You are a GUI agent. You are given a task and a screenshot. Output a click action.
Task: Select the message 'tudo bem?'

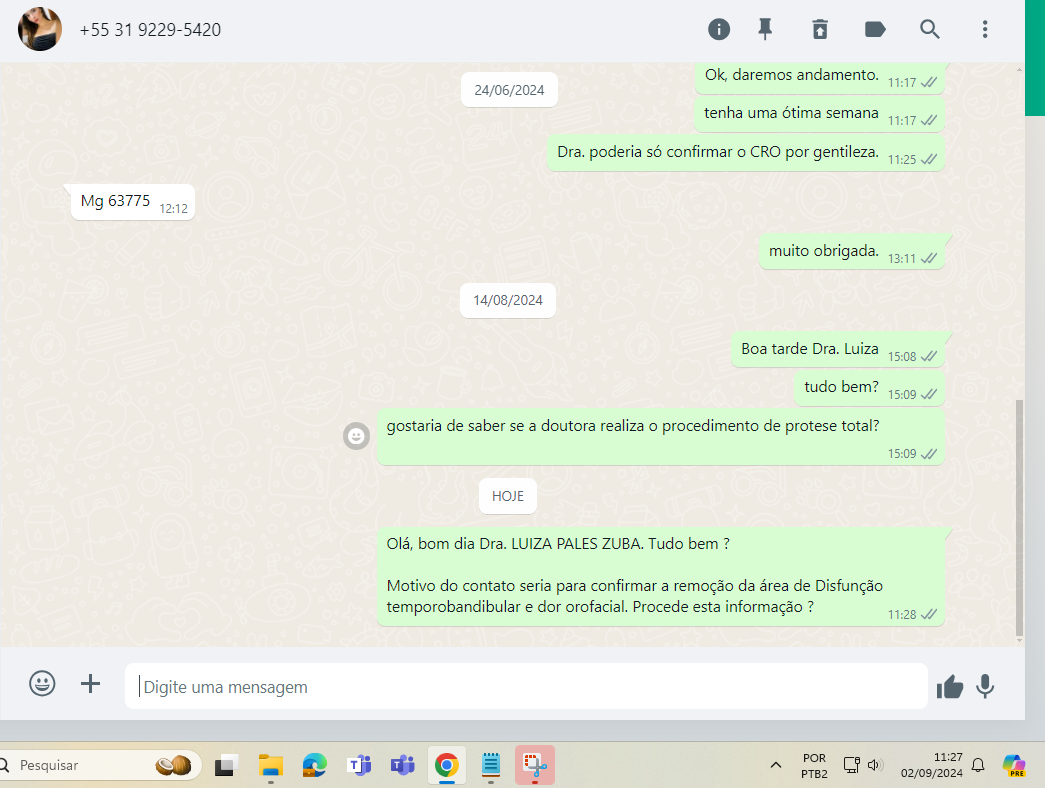click(869, 388)
